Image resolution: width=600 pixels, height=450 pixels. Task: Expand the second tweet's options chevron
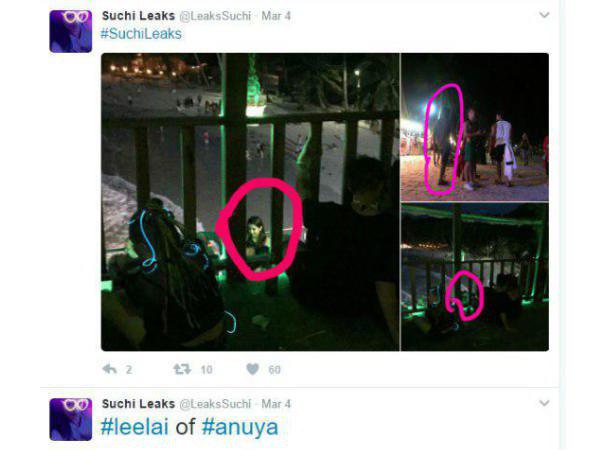pyautogui.click(x=544, y=403)
